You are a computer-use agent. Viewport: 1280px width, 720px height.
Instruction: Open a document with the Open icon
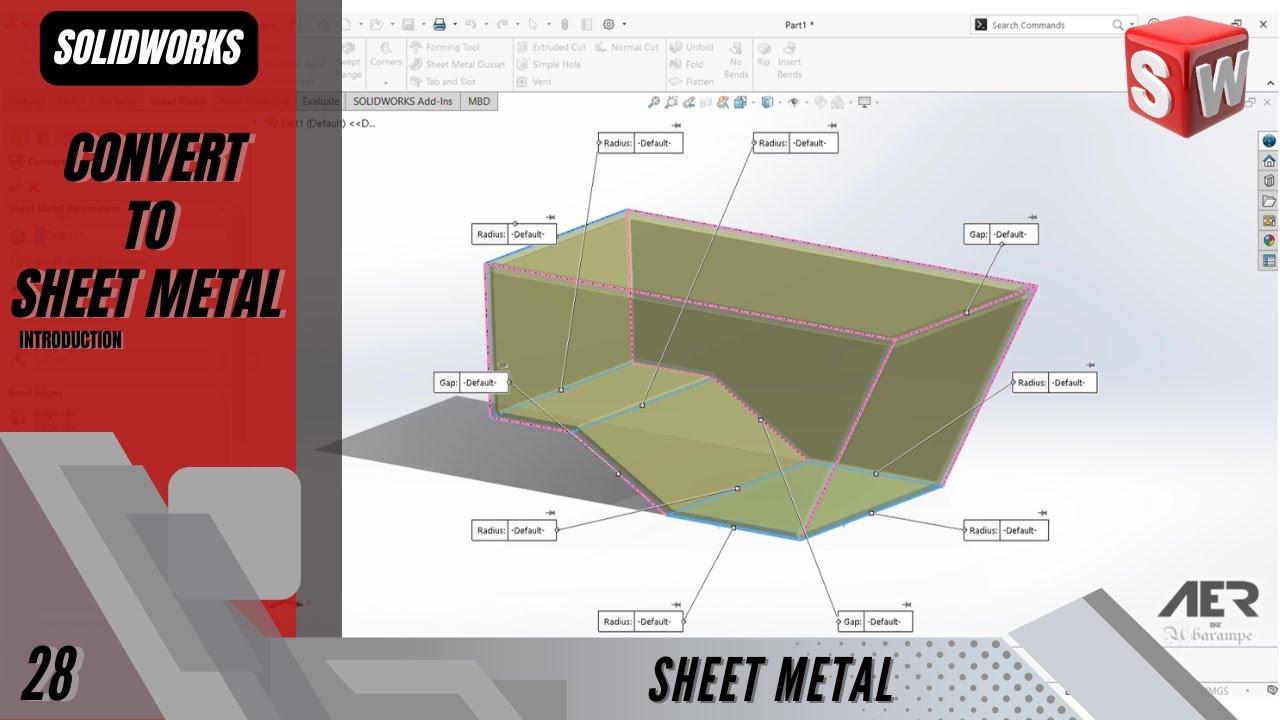pyautogui.click(x=375, y=24)
